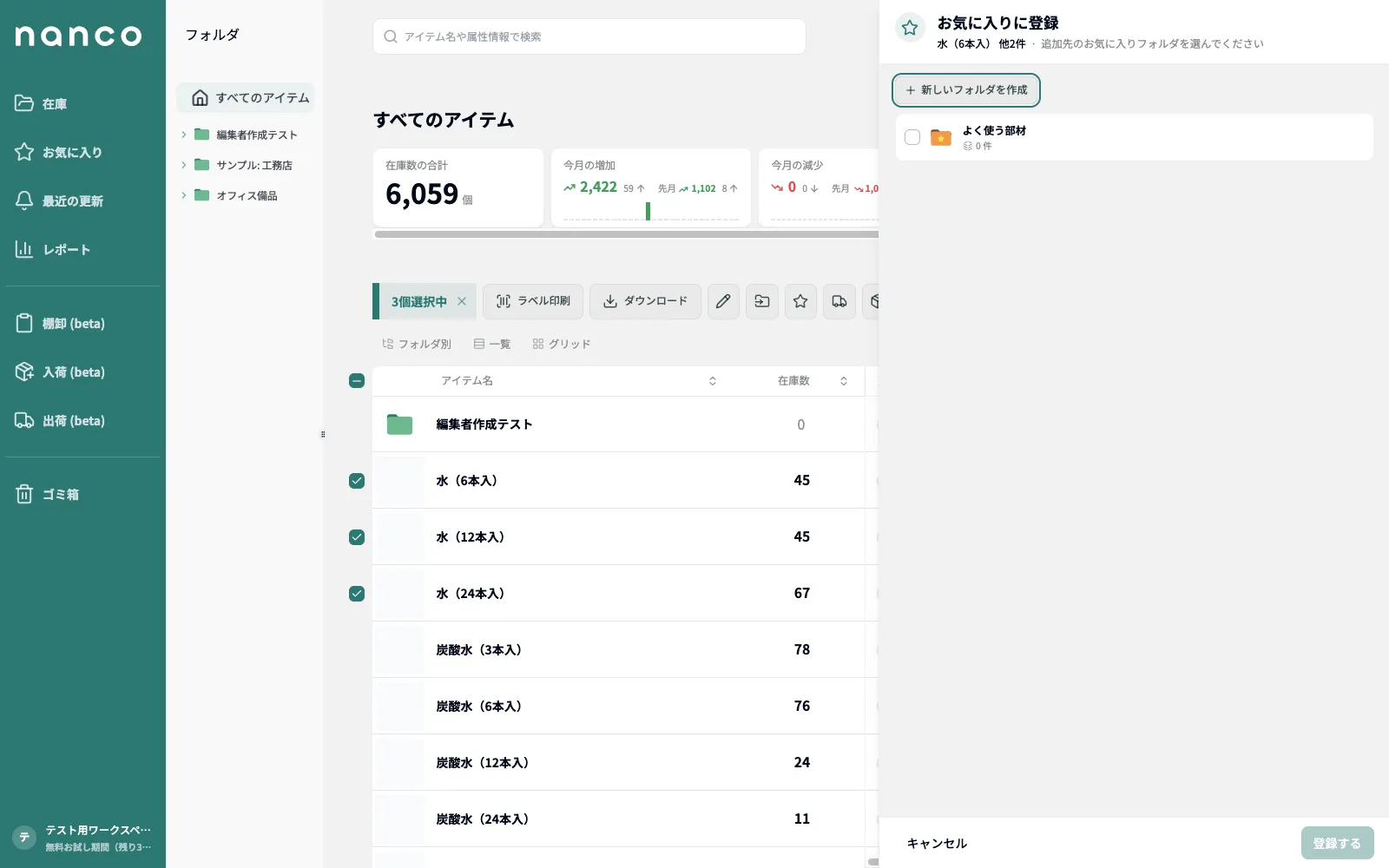1389x868 pixels.
Task: Click the 編集者作成テスト folder icon in table
Action: [399, 424]
